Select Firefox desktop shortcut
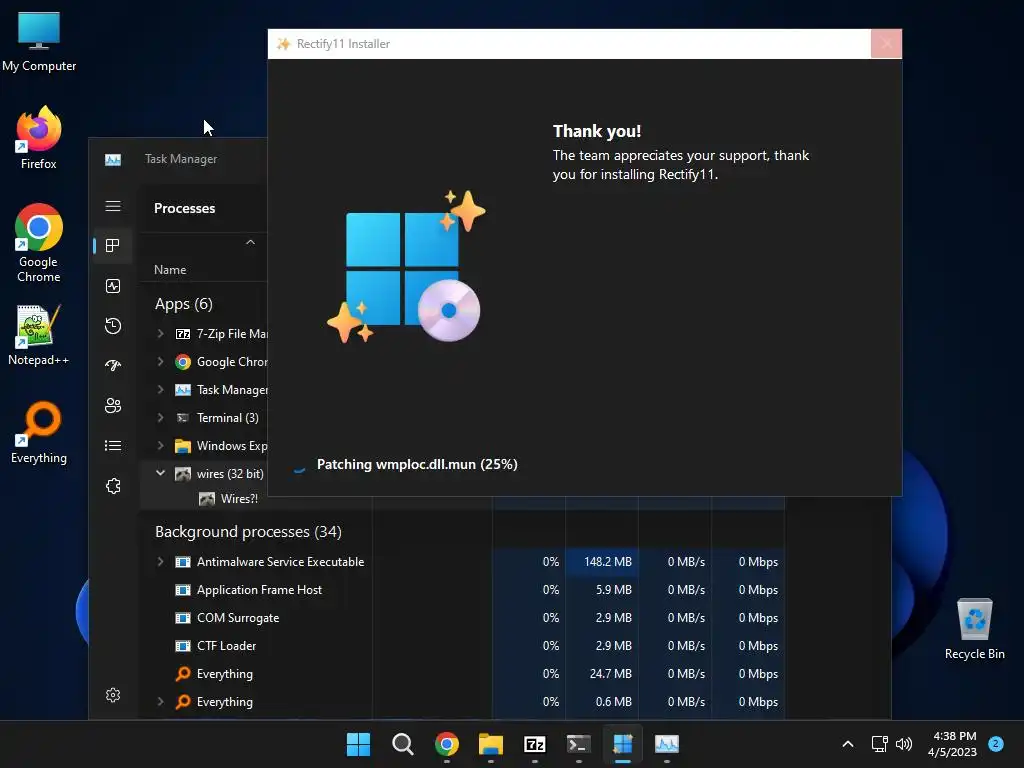 pyautogui.click(x=39, y=138)
